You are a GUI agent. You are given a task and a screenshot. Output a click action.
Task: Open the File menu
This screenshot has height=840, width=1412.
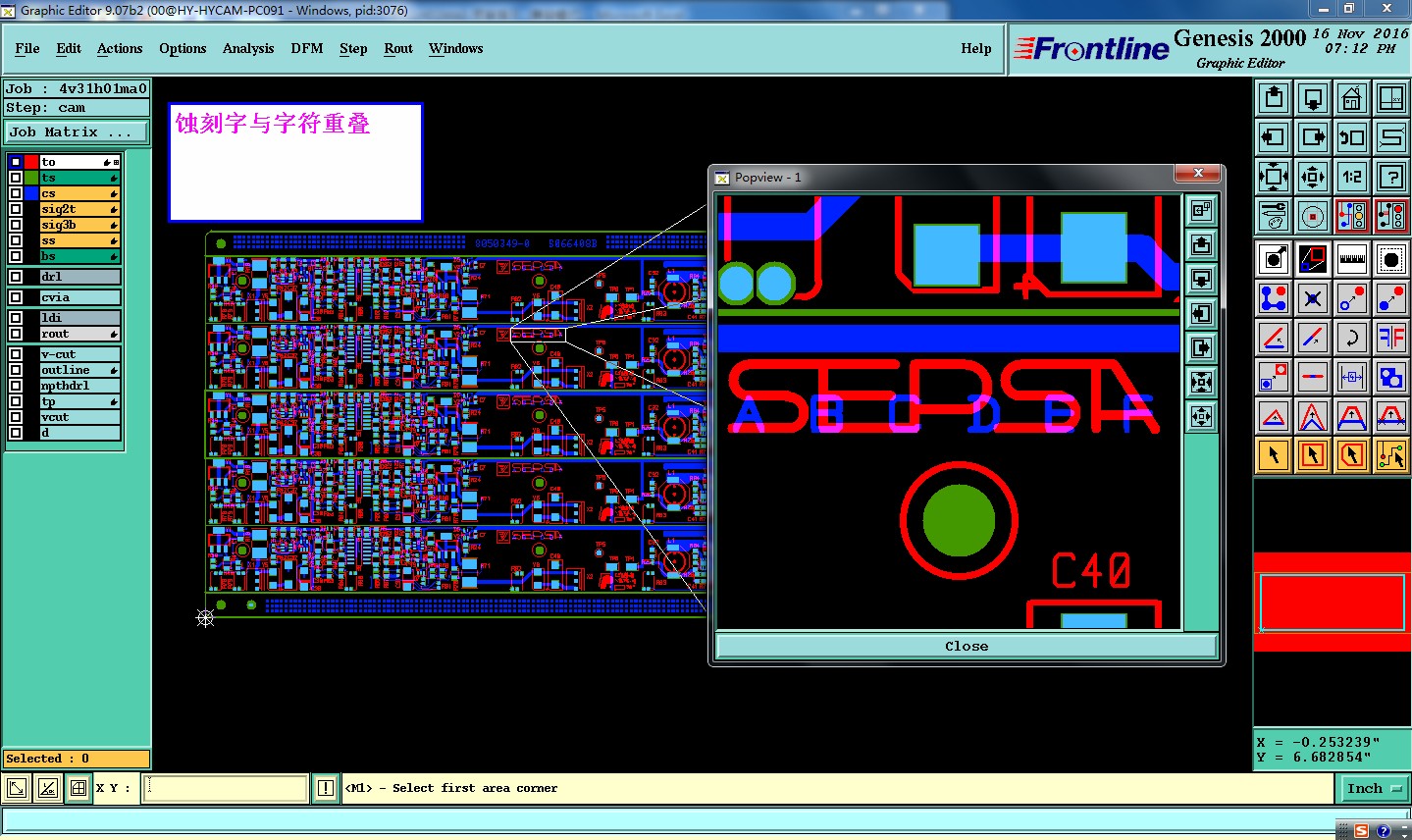point(27,48)
